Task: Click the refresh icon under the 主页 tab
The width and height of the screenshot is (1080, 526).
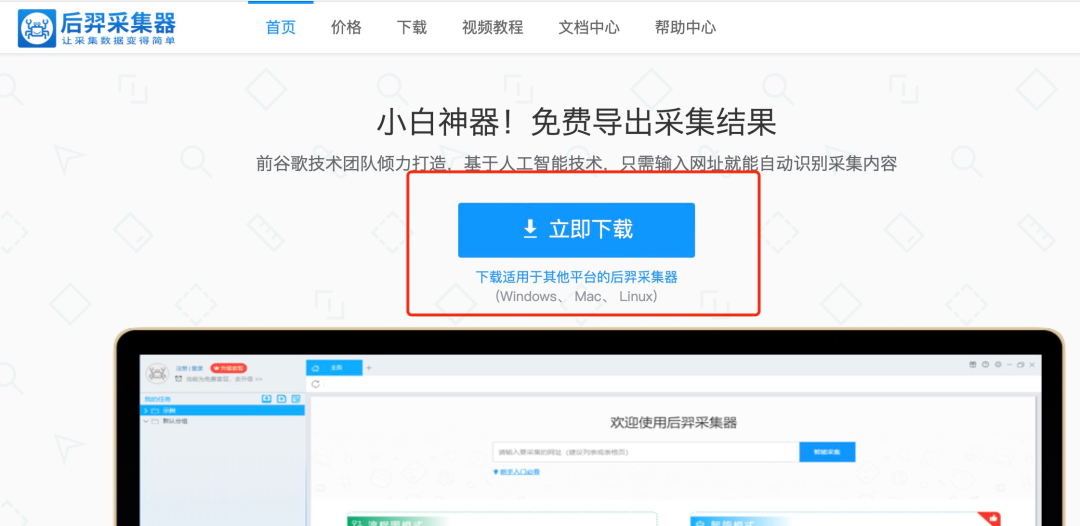Action: [315, 384]
